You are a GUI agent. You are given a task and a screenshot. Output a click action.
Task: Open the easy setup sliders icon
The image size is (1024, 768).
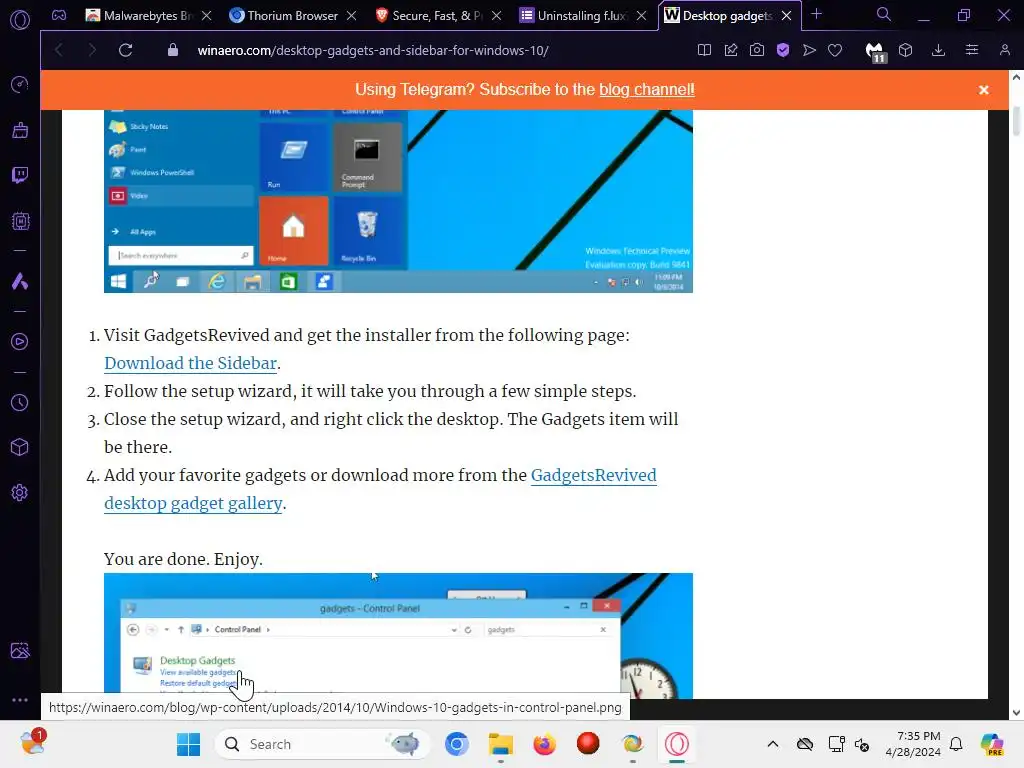tap(972, 50)
